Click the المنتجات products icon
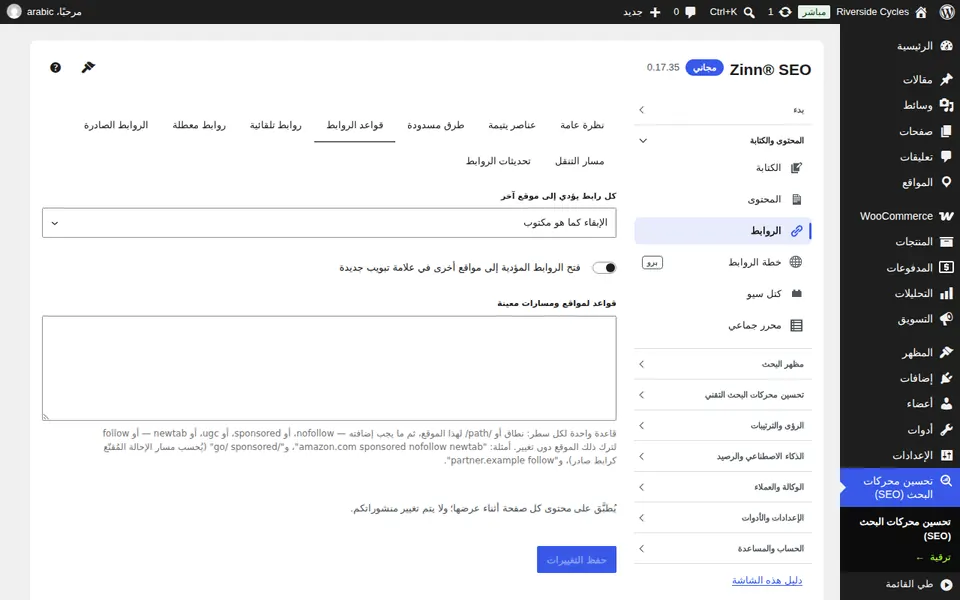This screenshot has height=600, width=960. point(947,242)
